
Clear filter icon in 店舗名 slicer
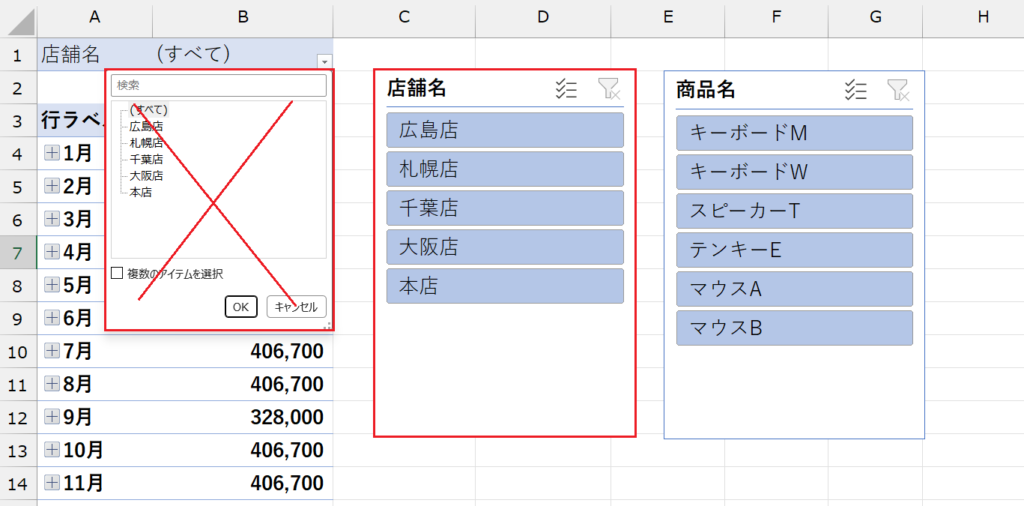click(x=608, y=90)
